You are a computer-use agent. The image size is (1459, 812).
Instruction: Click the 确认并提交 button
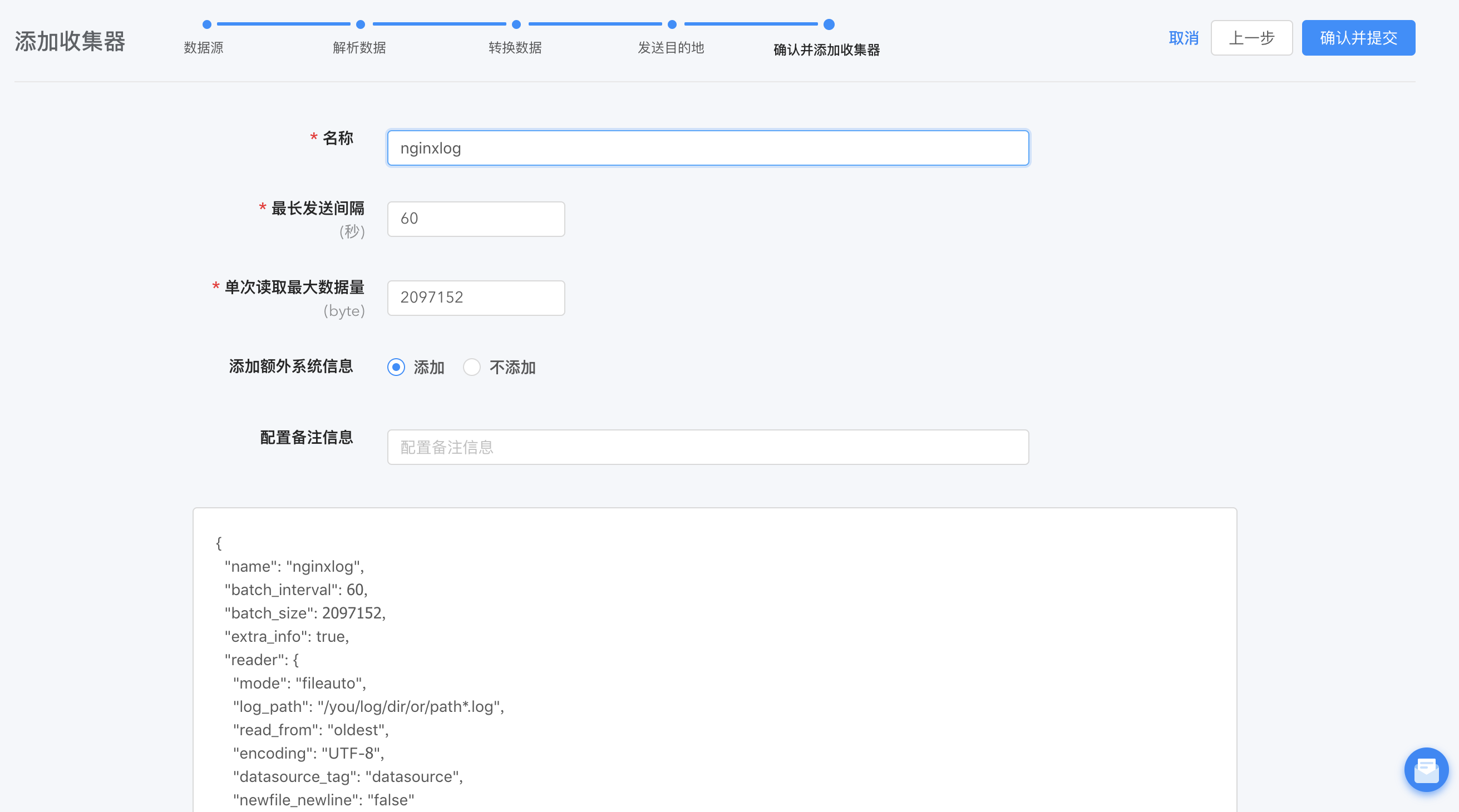pyautogui.click(x=1358, y=38)
